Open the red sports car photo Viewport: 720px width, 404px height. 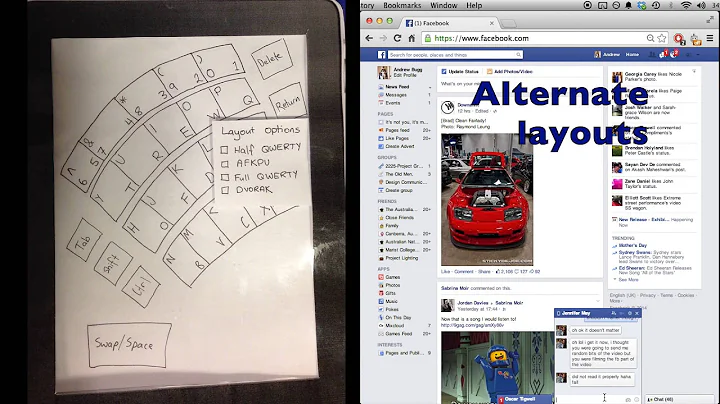487,199
